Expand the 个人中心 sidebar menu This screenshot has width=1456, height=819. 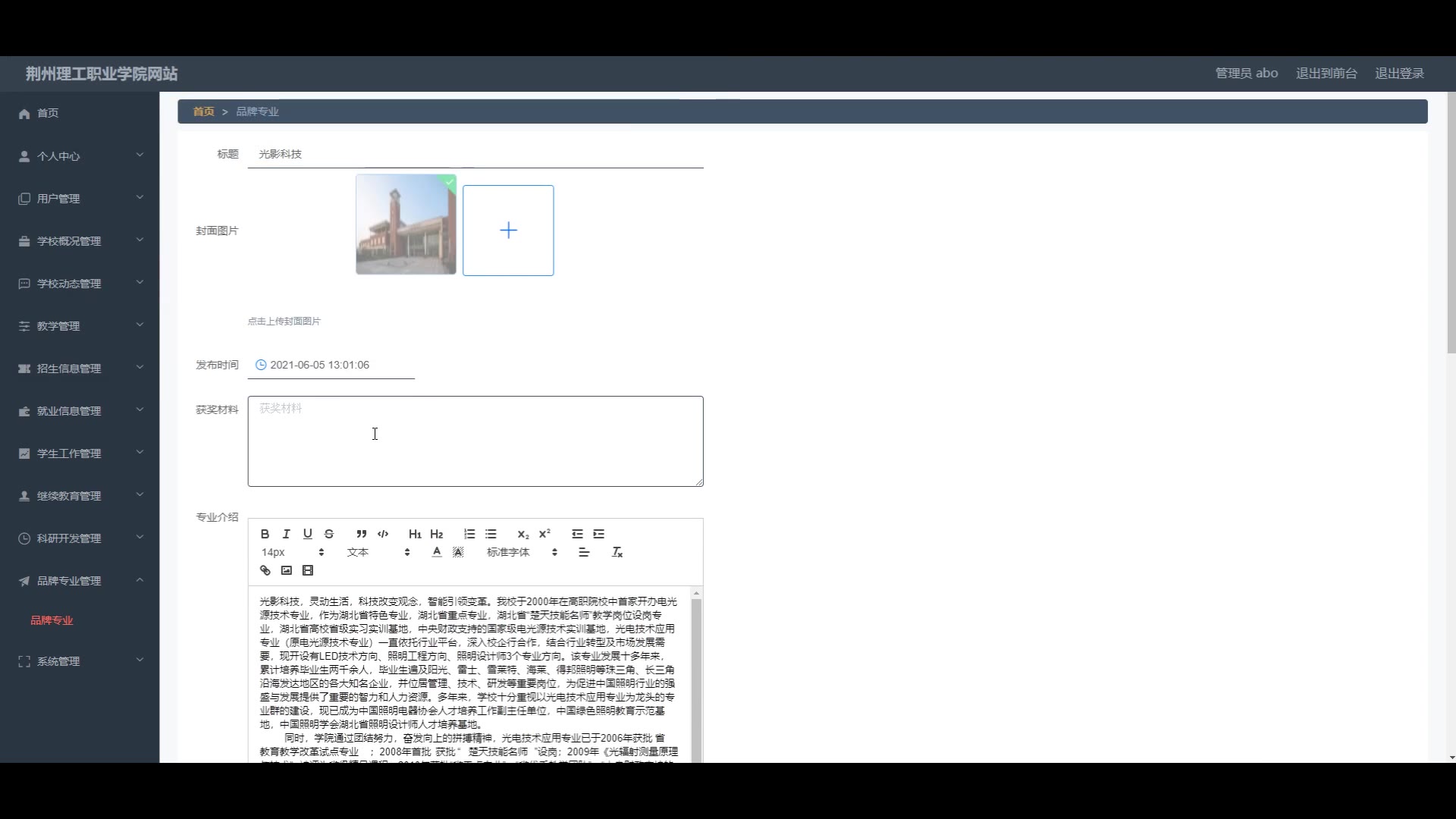click(x=80, y=155)
